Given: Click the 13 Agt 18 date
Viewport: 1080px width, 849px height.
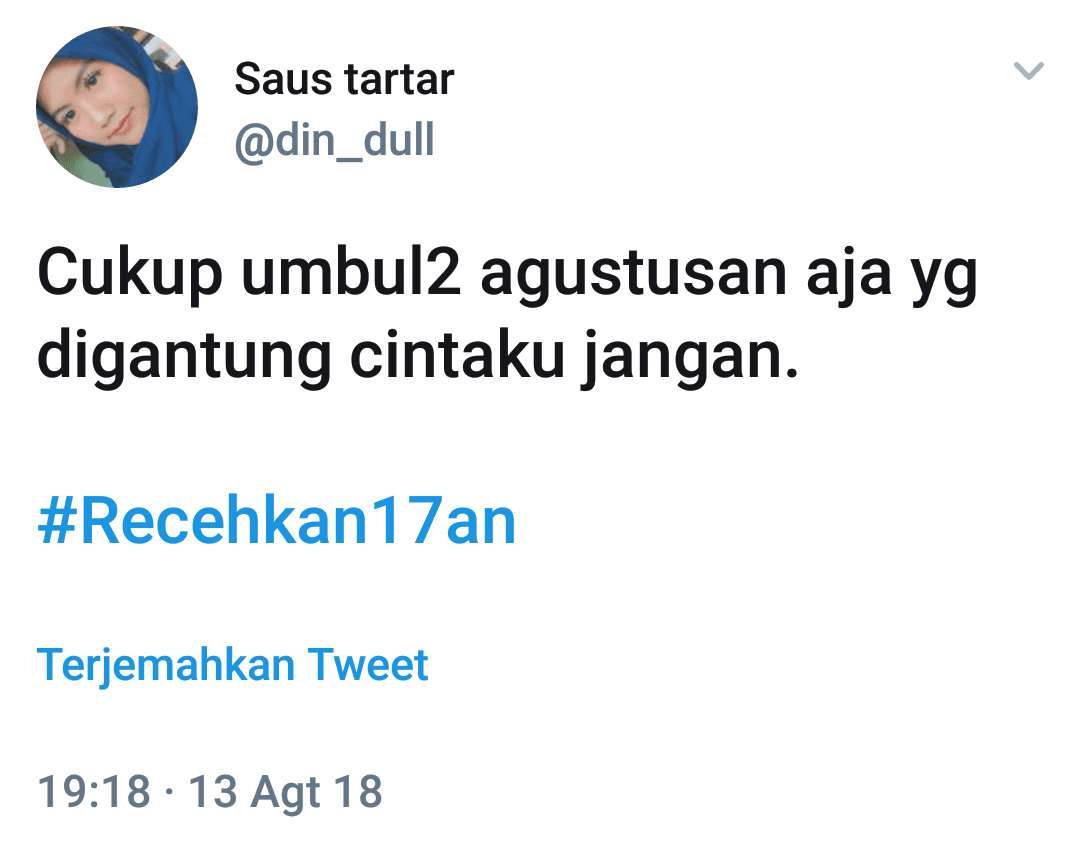Looking at the screenshot, I should [x=285, y=792].
